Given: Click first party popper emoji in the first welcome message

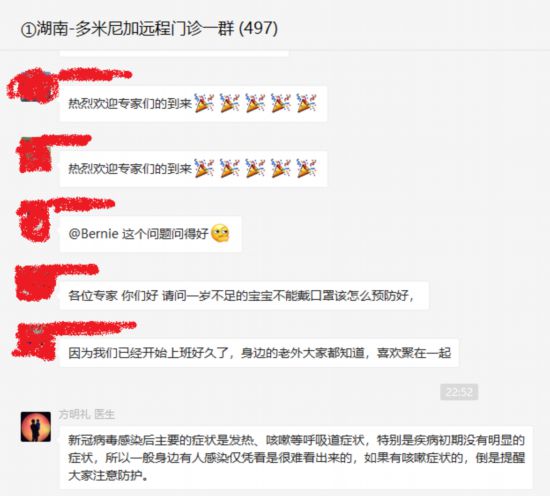Looking at the screenshot, I should coord(204,103).
